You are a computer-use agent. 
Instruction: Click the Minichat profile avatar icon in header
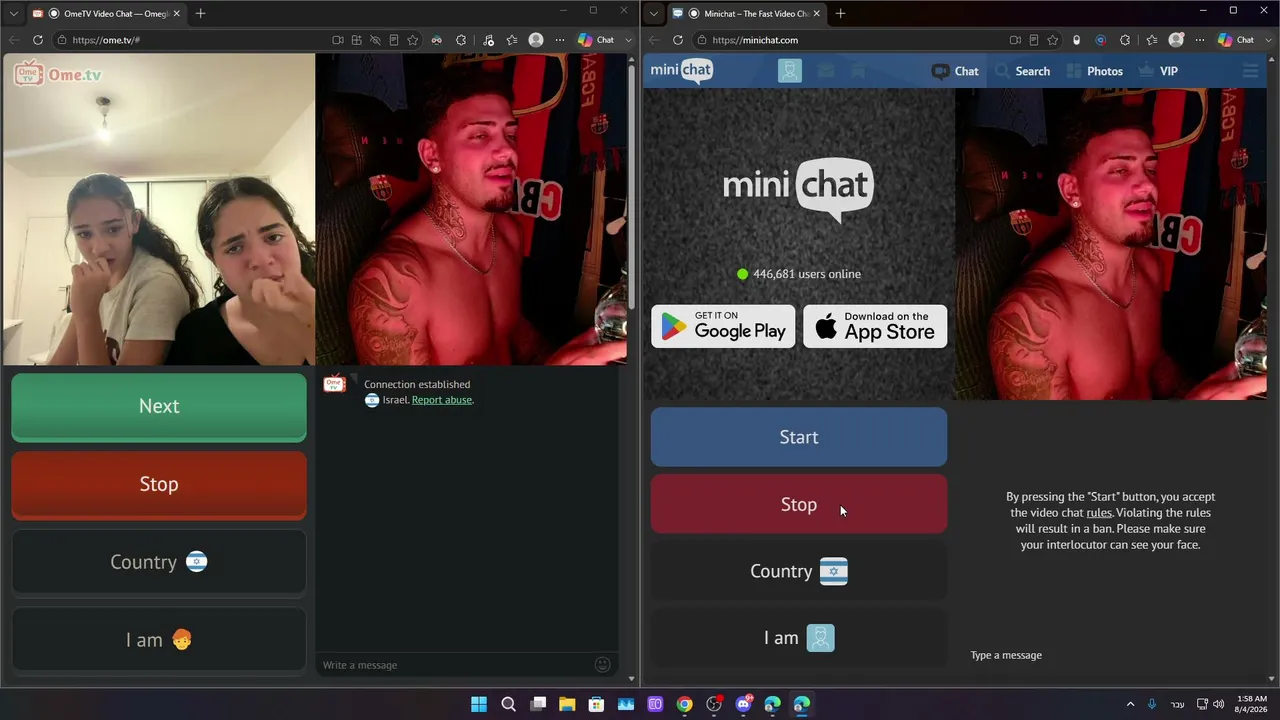click(x=790, y=71)
